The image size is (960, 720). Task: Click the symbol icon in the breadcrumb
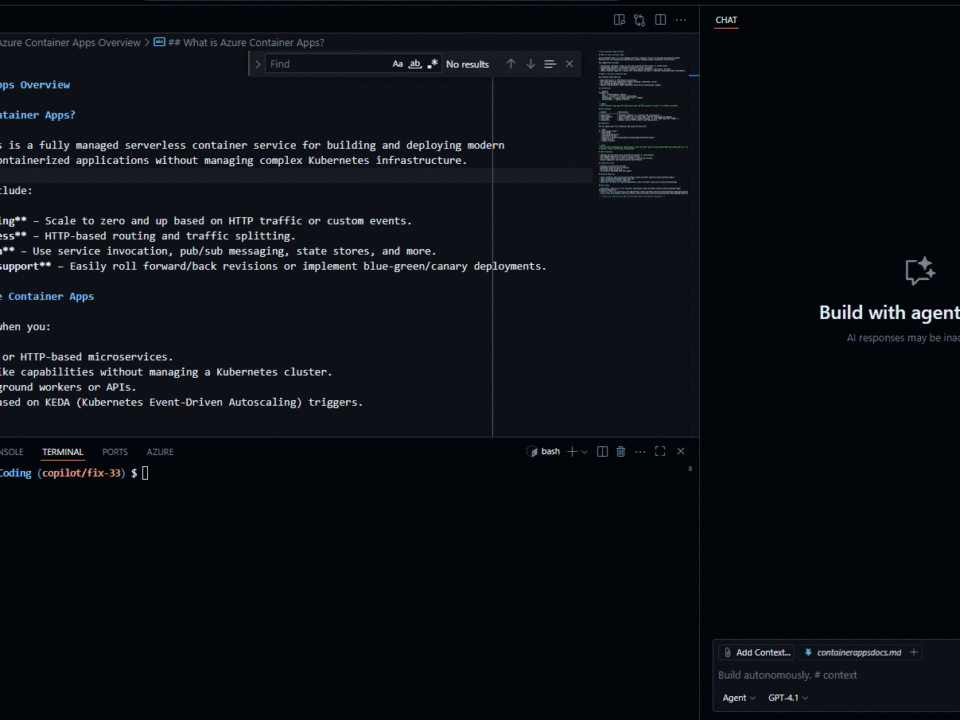pyautogui.click(x=159, y=42)
